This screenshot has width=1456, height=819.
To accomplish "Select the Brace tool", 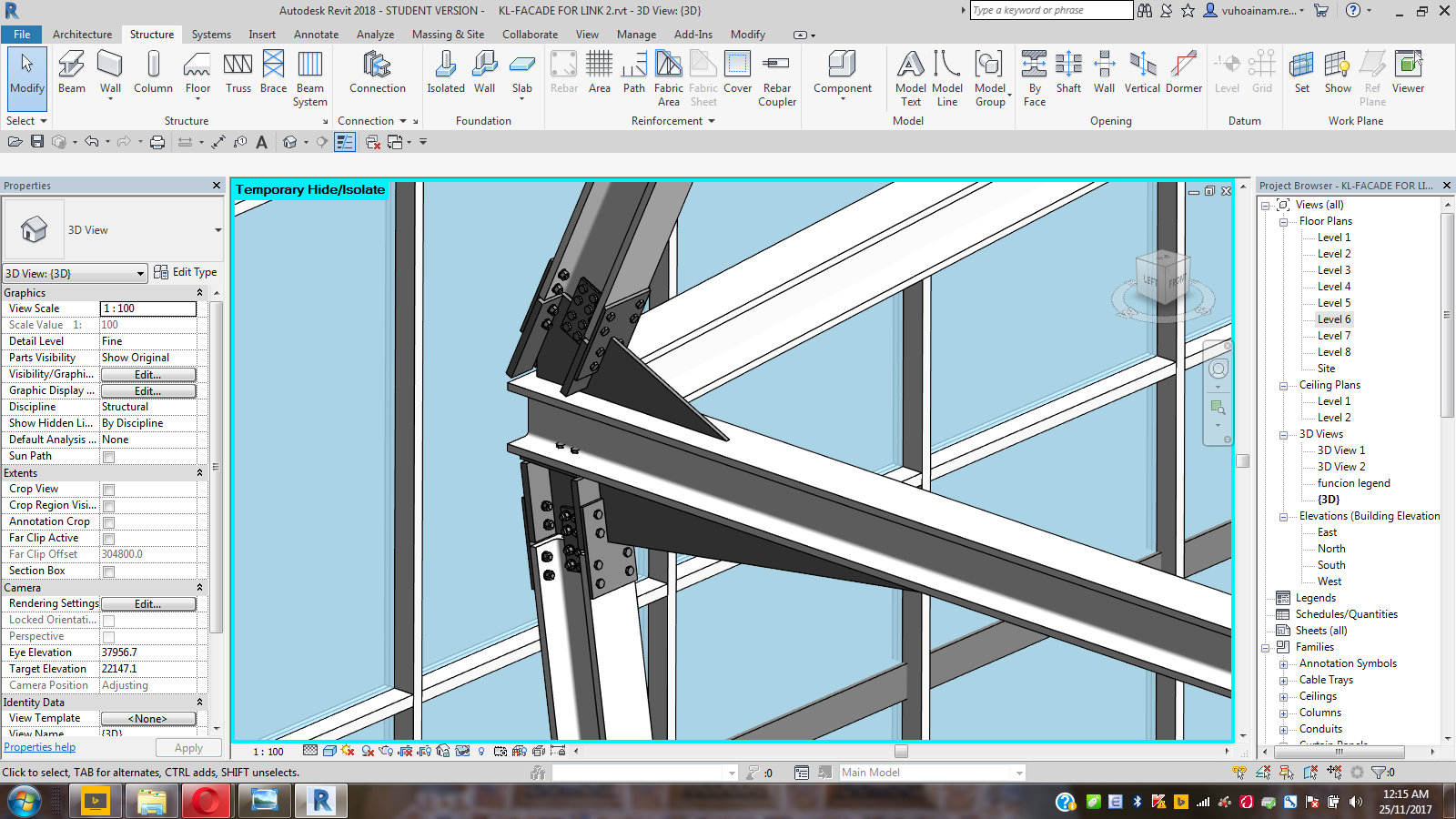I will pyautogui.click(x=273, y=72).
